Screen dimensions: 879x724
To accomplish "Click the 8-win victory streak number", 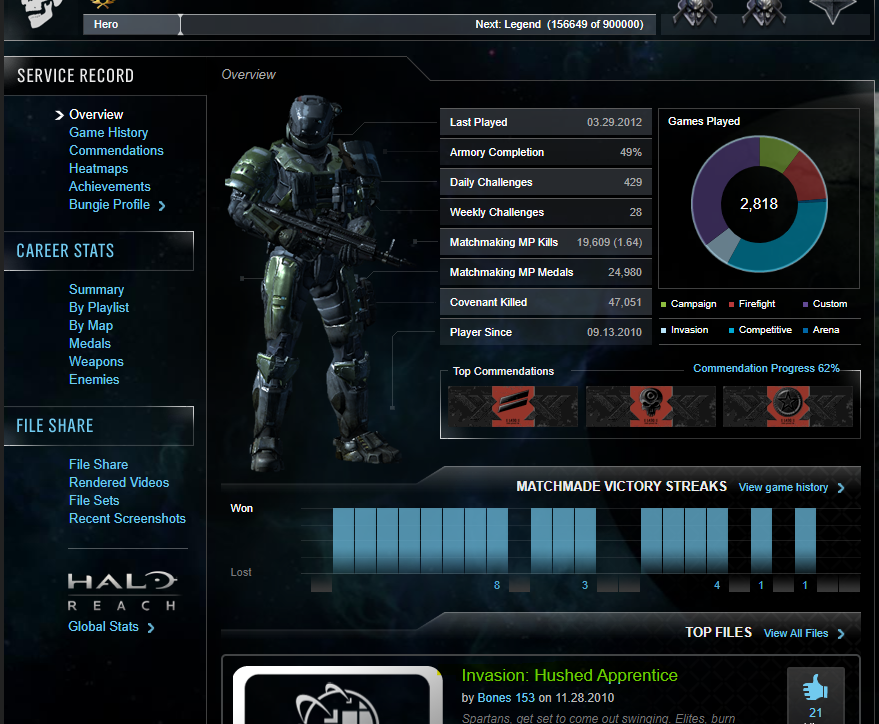I will tap(497, 585).
